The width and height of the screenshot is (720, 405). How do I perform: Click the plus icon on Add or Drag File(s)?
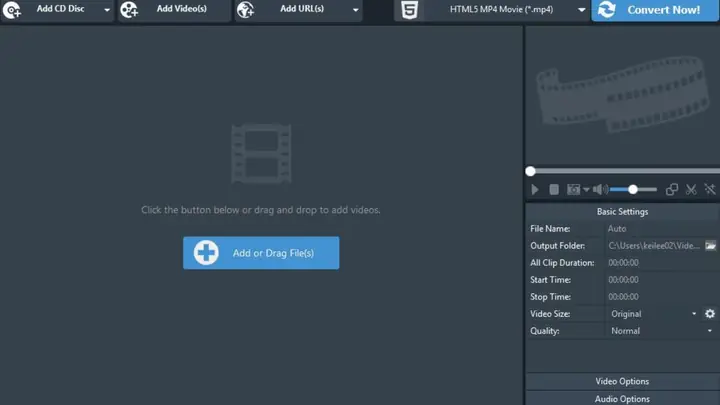coord(206,253)
